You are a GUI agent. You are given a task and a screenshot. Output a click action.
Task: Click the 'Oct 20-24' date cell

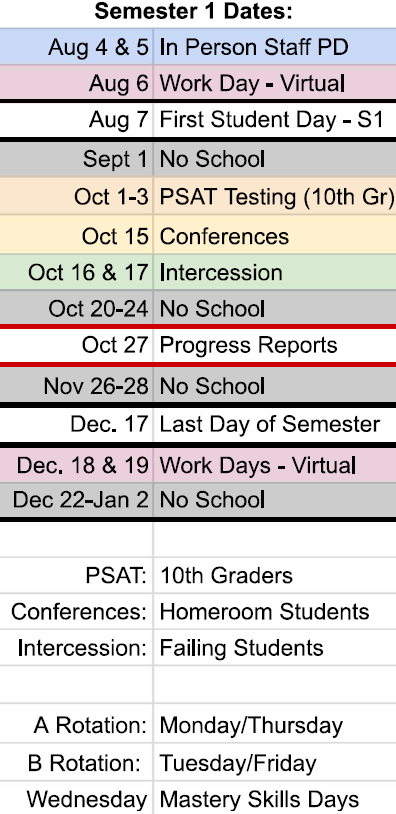click(76, 308)
